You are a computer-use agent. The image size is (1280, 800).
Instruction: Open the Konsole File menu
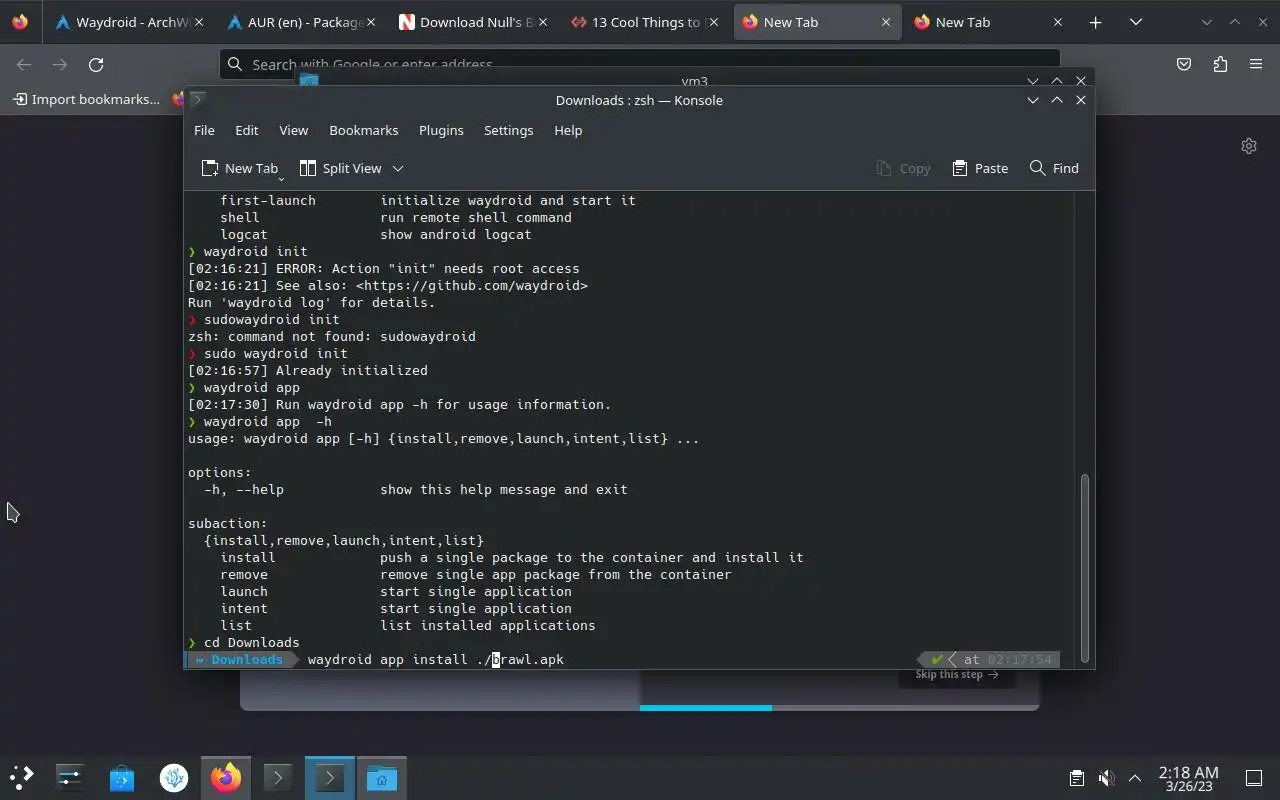(x=204, y=130)
